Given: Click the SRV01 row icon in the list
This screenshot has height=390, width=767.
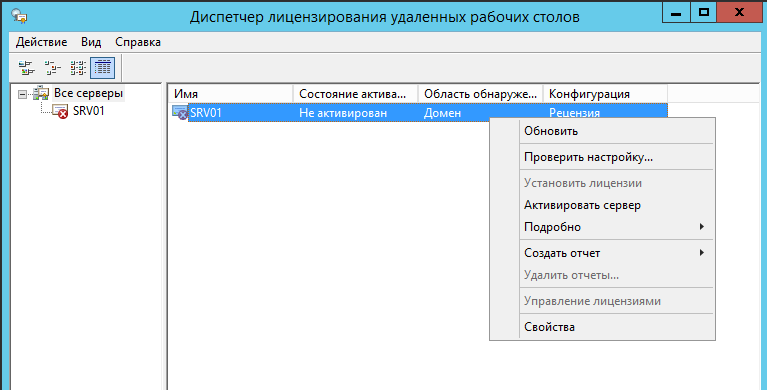Looking at the screenshot, I should [x=180, y=113].
